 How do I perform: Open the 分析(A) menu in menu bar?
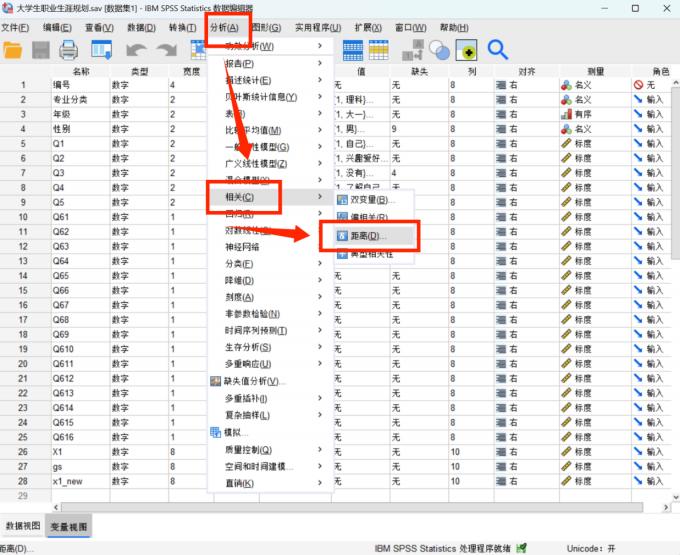tap(226, 27)
